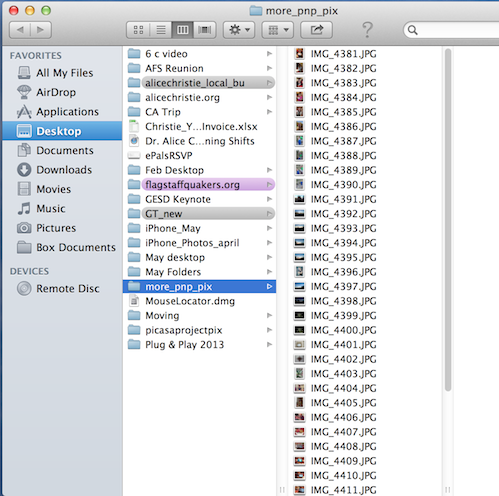Expand the AFS Reunion folder arrow
The width and height of the screenshot is (499, 496).
269,68
